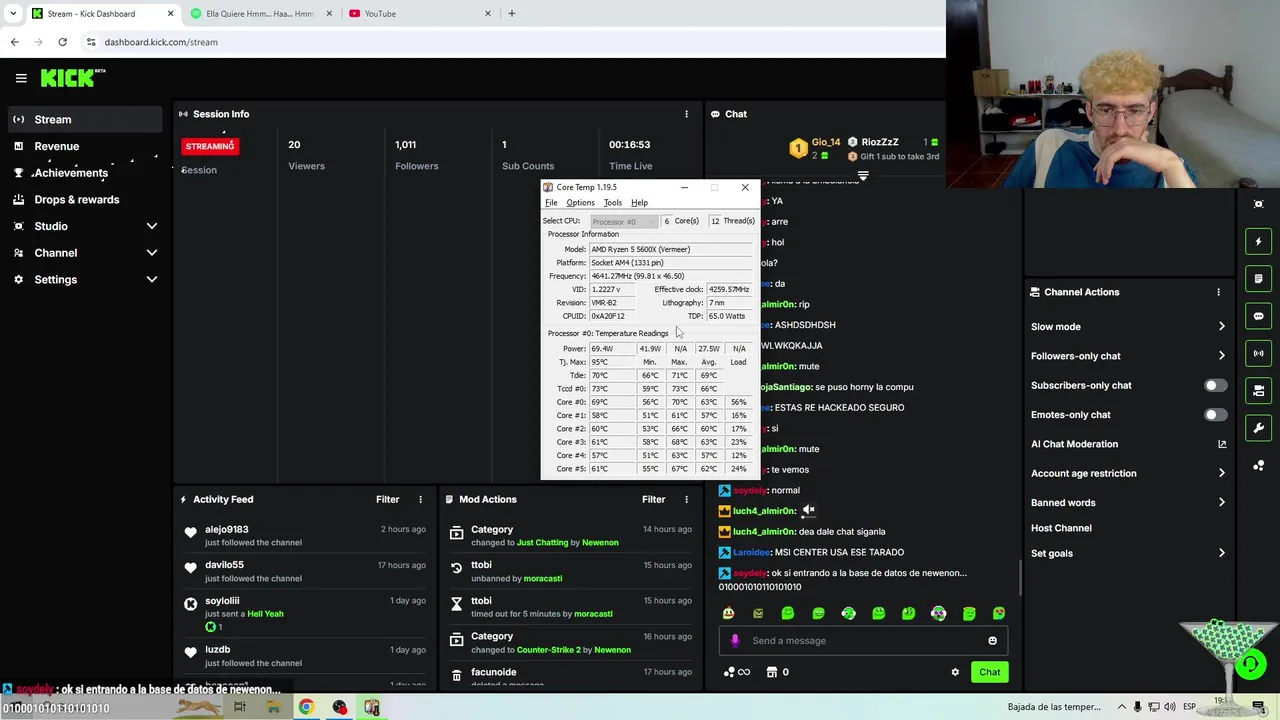Screen dimensions: 1280x720
Task: Click the camera panel icon in right rail
Action: (x=1258, y=391)
